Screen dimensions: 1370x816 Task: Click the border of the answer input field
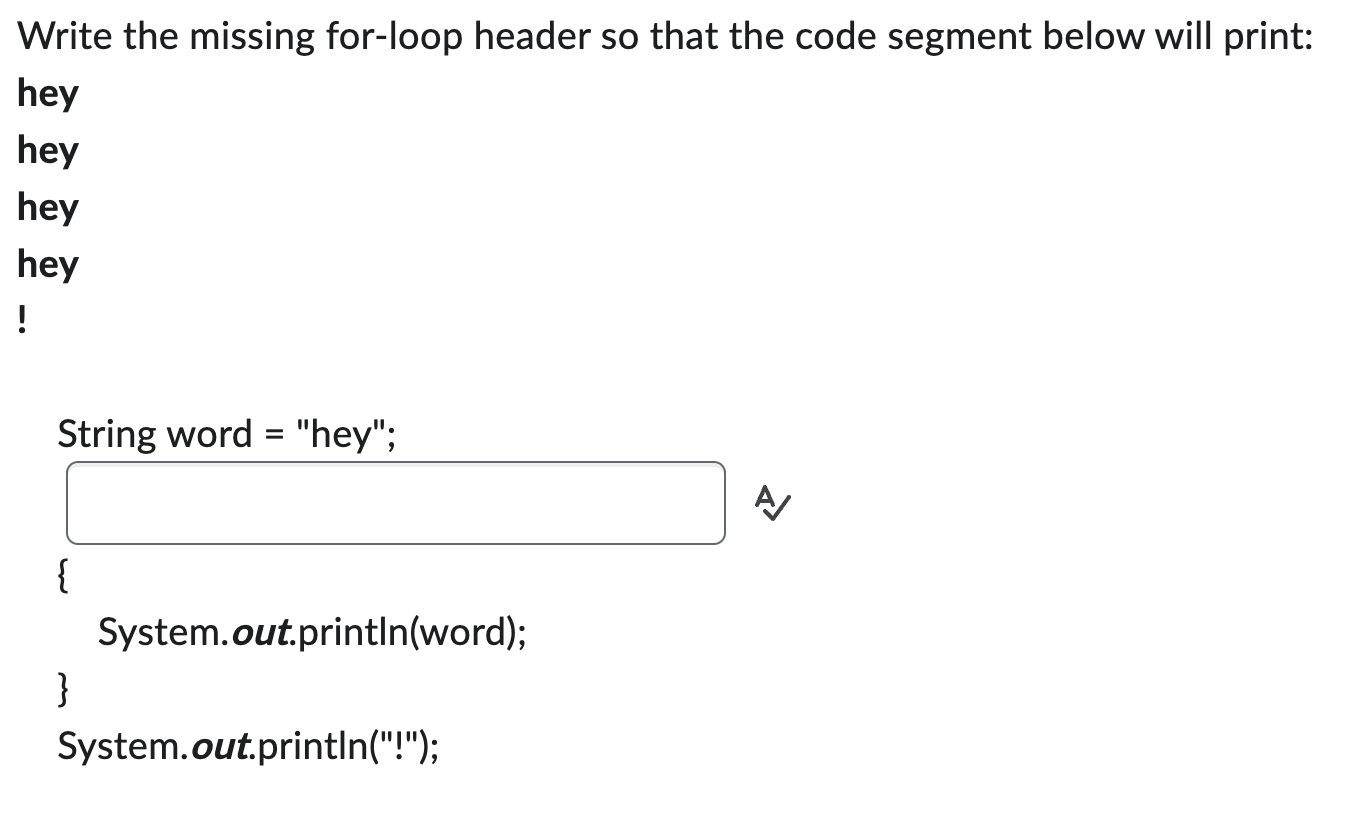tap(395, 463)
